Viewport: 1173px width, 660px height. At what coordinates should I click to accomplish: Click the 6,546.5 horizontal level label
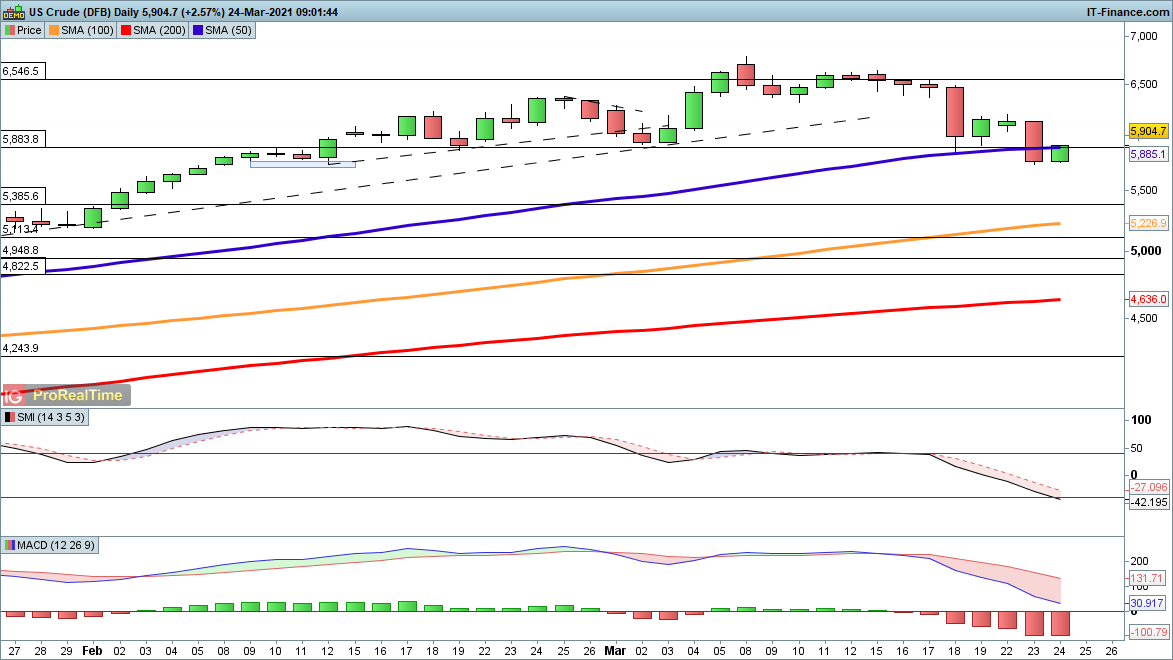coord(21,72)
